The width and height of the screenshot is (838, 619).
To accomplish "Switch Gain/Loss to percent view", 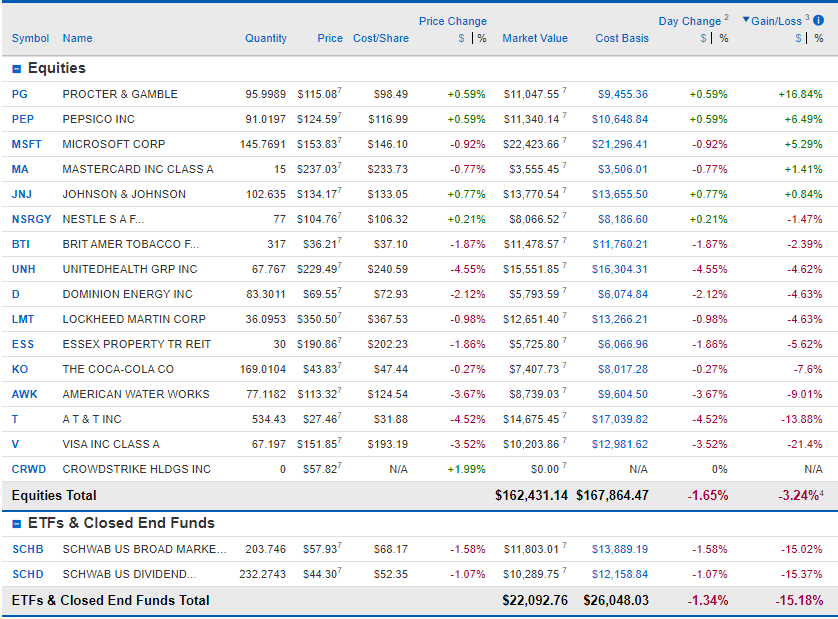I will point(819,38).
